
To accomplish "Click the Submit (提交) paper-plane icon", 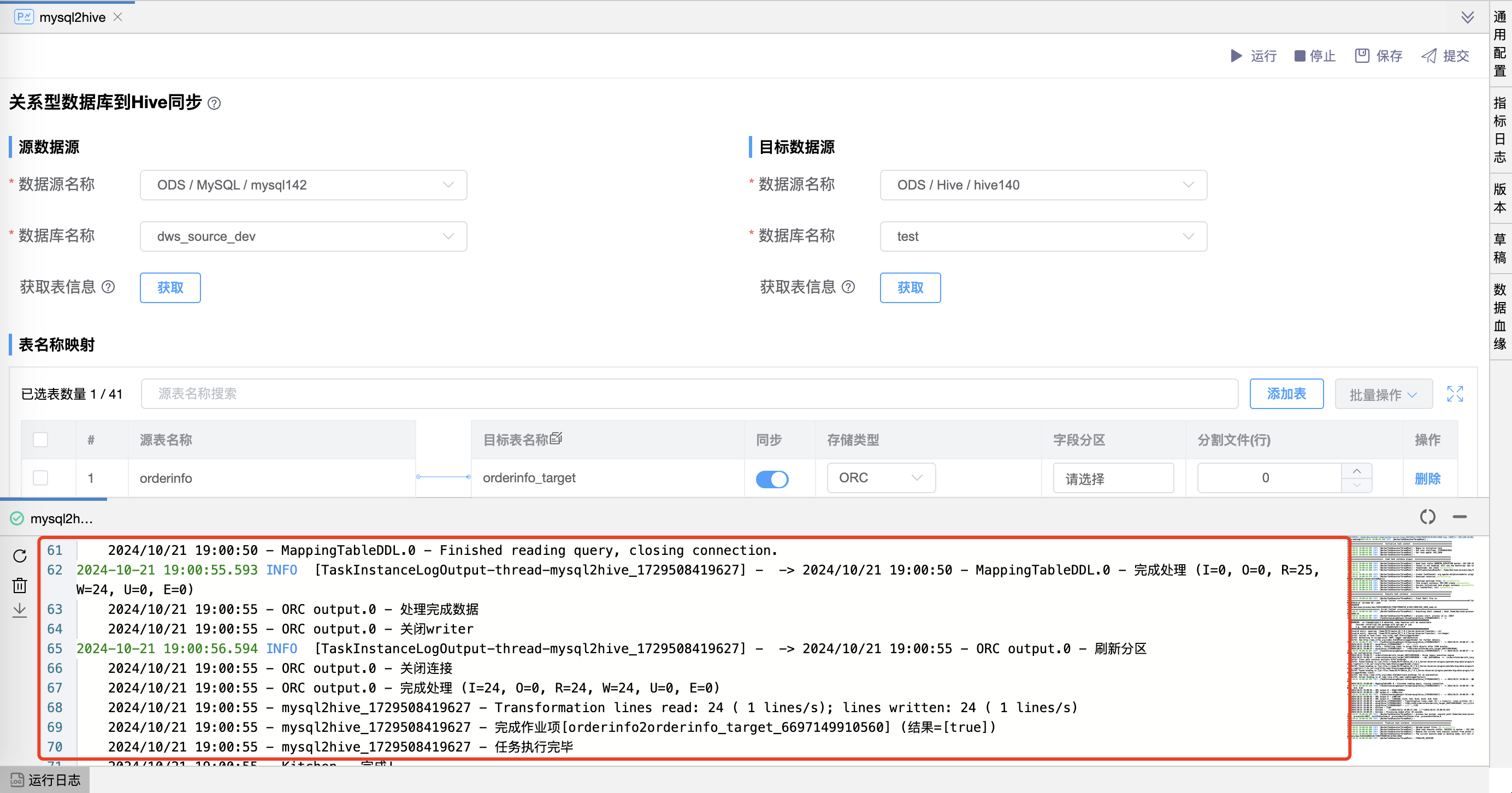I will tap(1428, 56).
